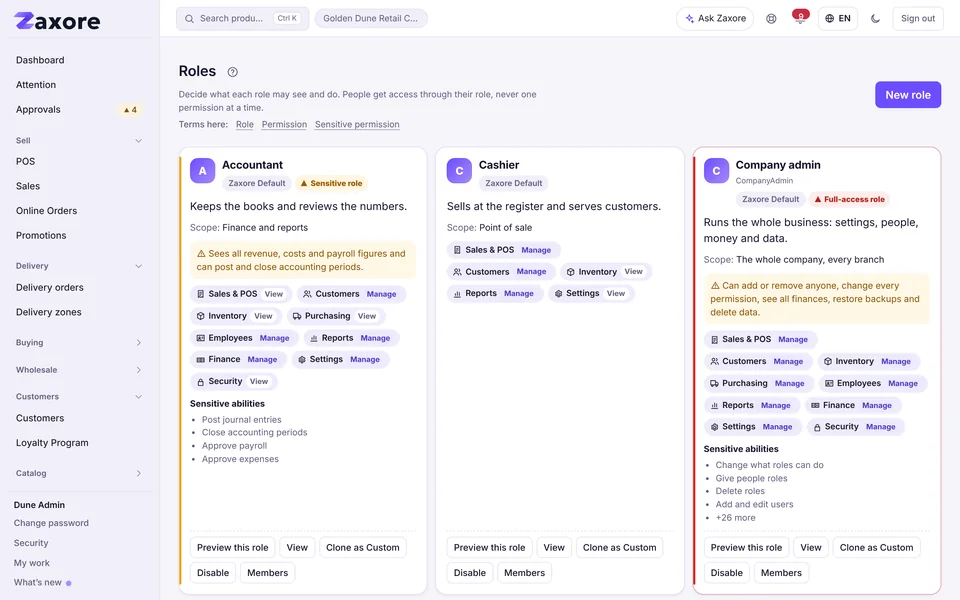This screenshot has width=960, height=600.
Task: Click Accountant's Purchasing View chip
Action: (x=335, y=316)
